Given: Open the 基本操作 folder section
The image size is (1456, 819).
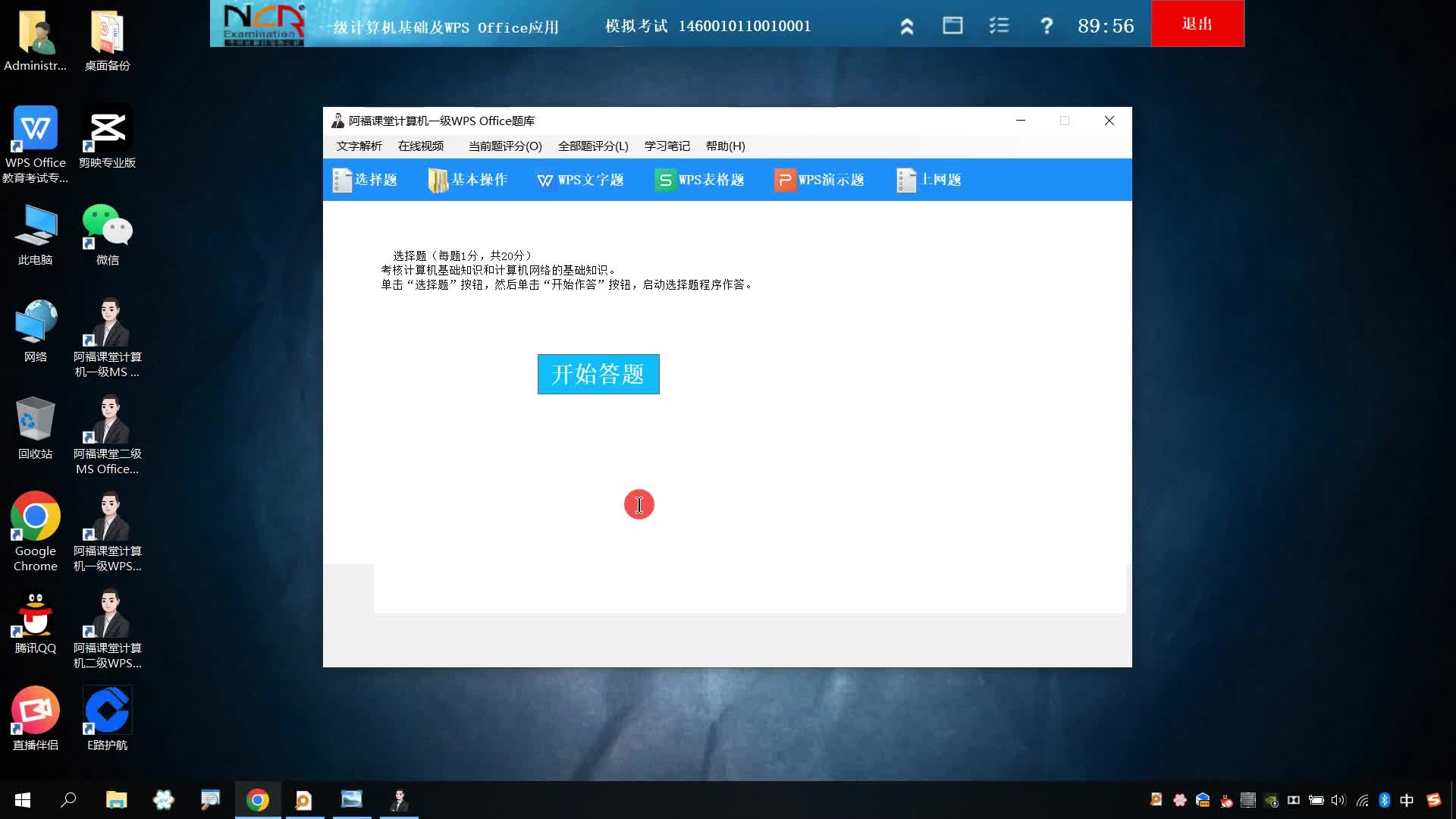Looking at the screenshot, I should [467, 180].
